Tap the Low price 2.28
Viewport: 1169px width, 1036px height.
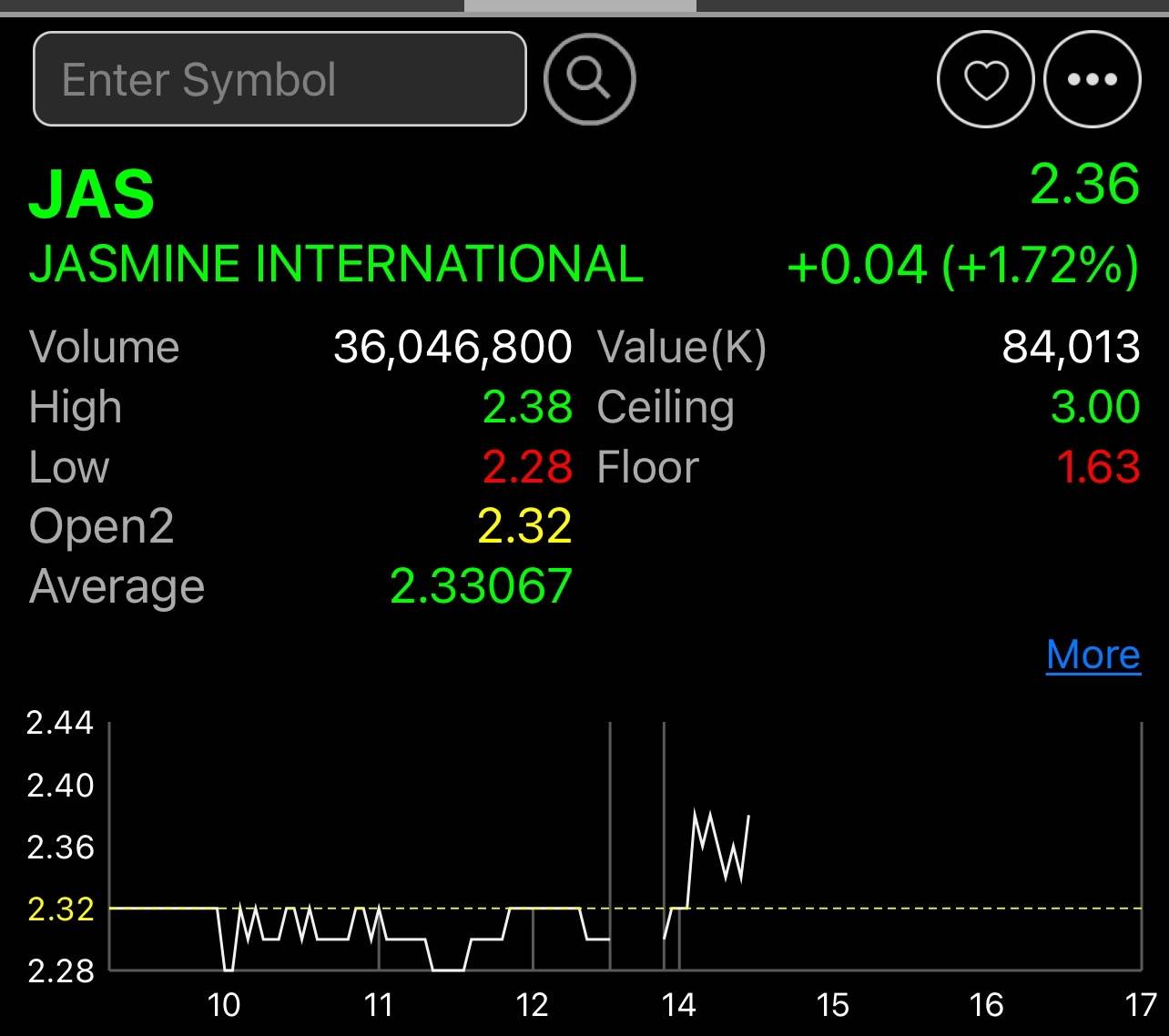coord(527,467)
